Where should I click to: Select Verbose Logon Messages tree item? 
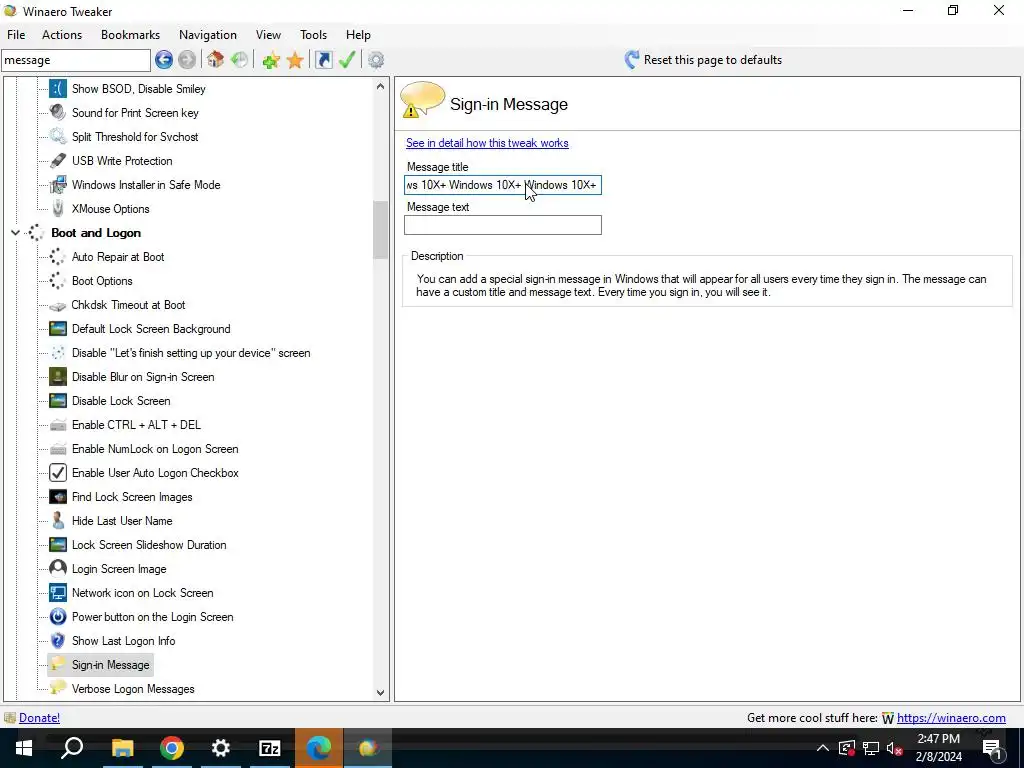tap(133, 689)
